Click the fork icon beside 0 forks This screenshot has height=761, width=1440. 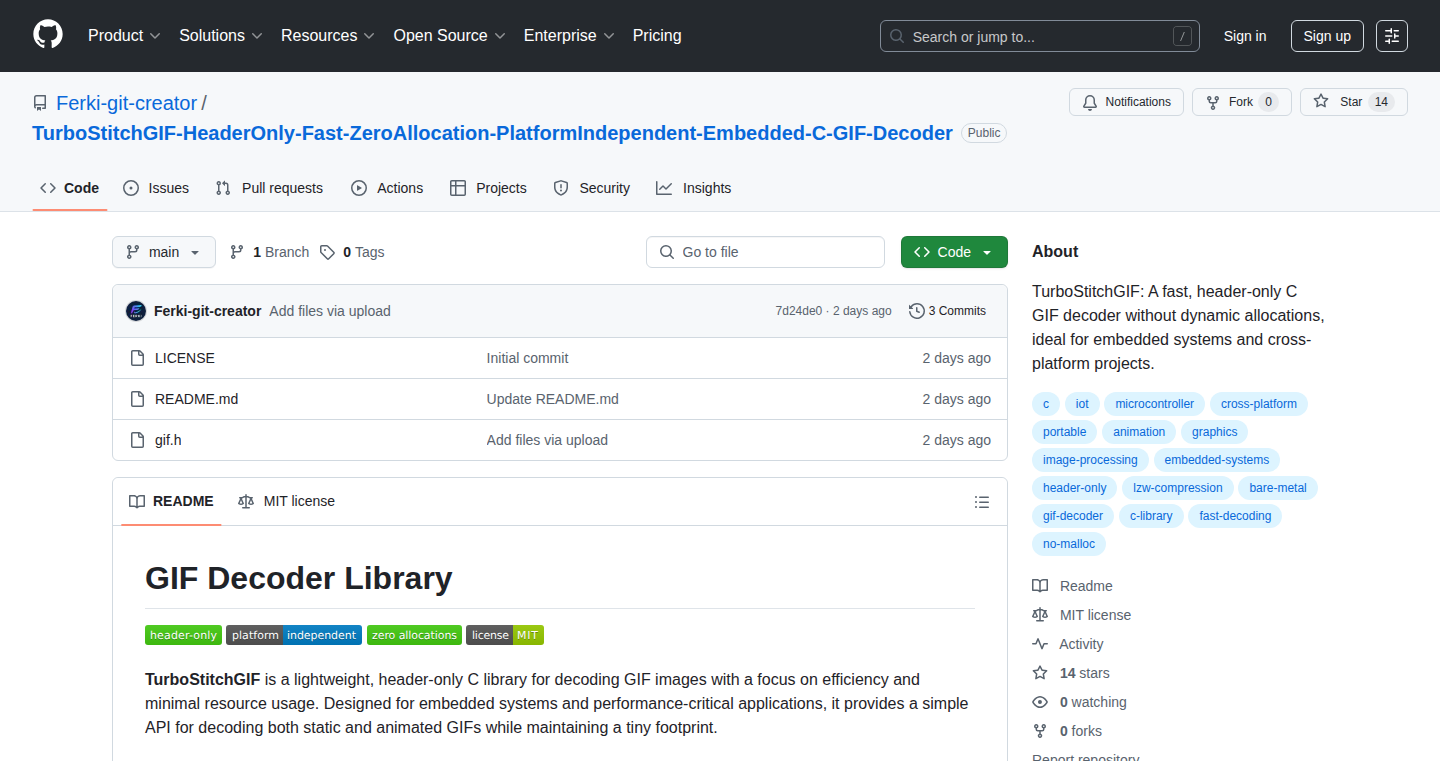pos(1040,731)
